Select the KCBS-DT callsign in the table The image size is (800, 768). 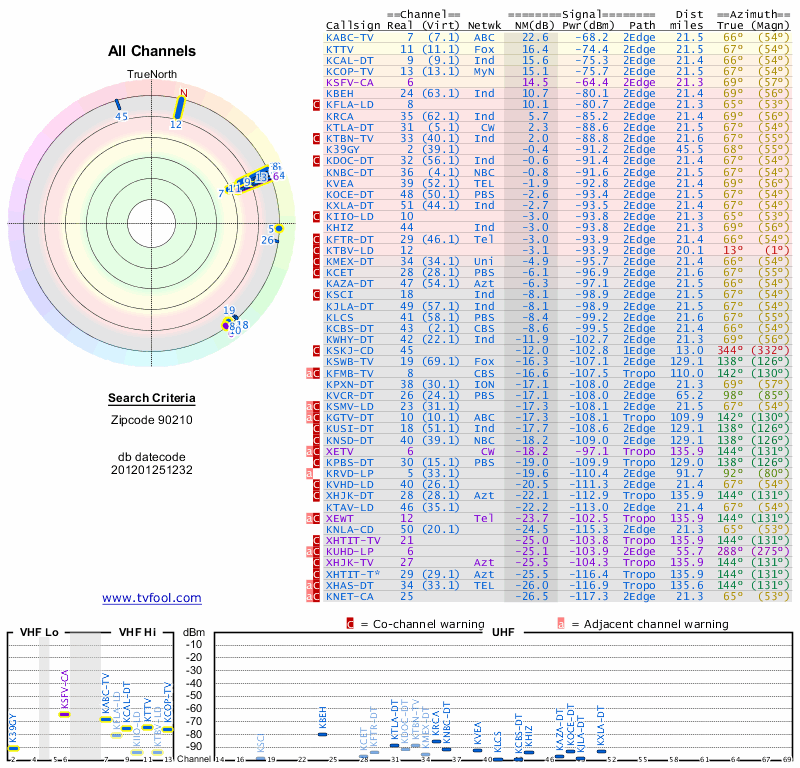(349, 329)
